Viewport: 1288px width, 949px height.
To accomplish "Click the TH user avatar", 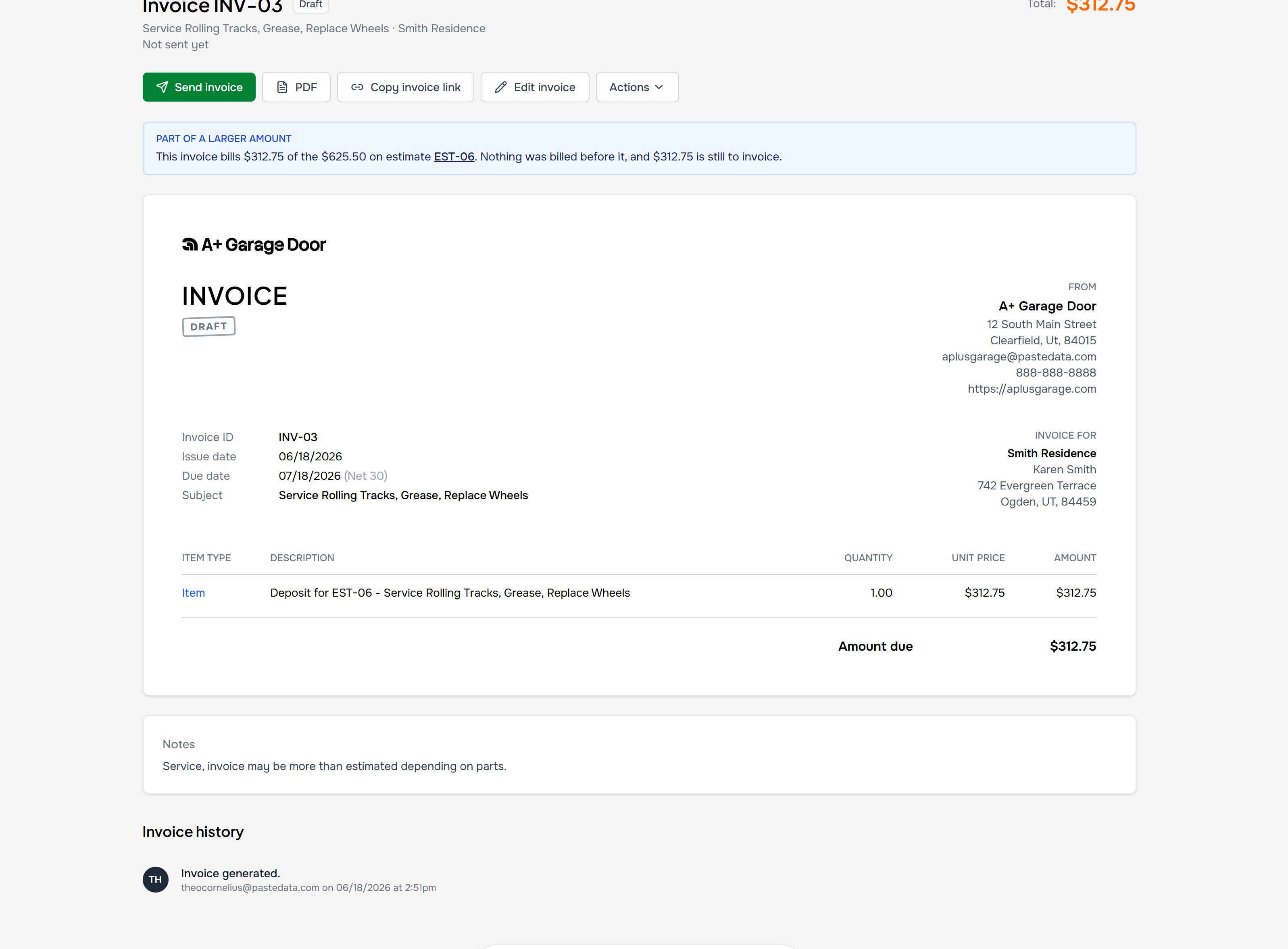I will [x=156, y=880].
